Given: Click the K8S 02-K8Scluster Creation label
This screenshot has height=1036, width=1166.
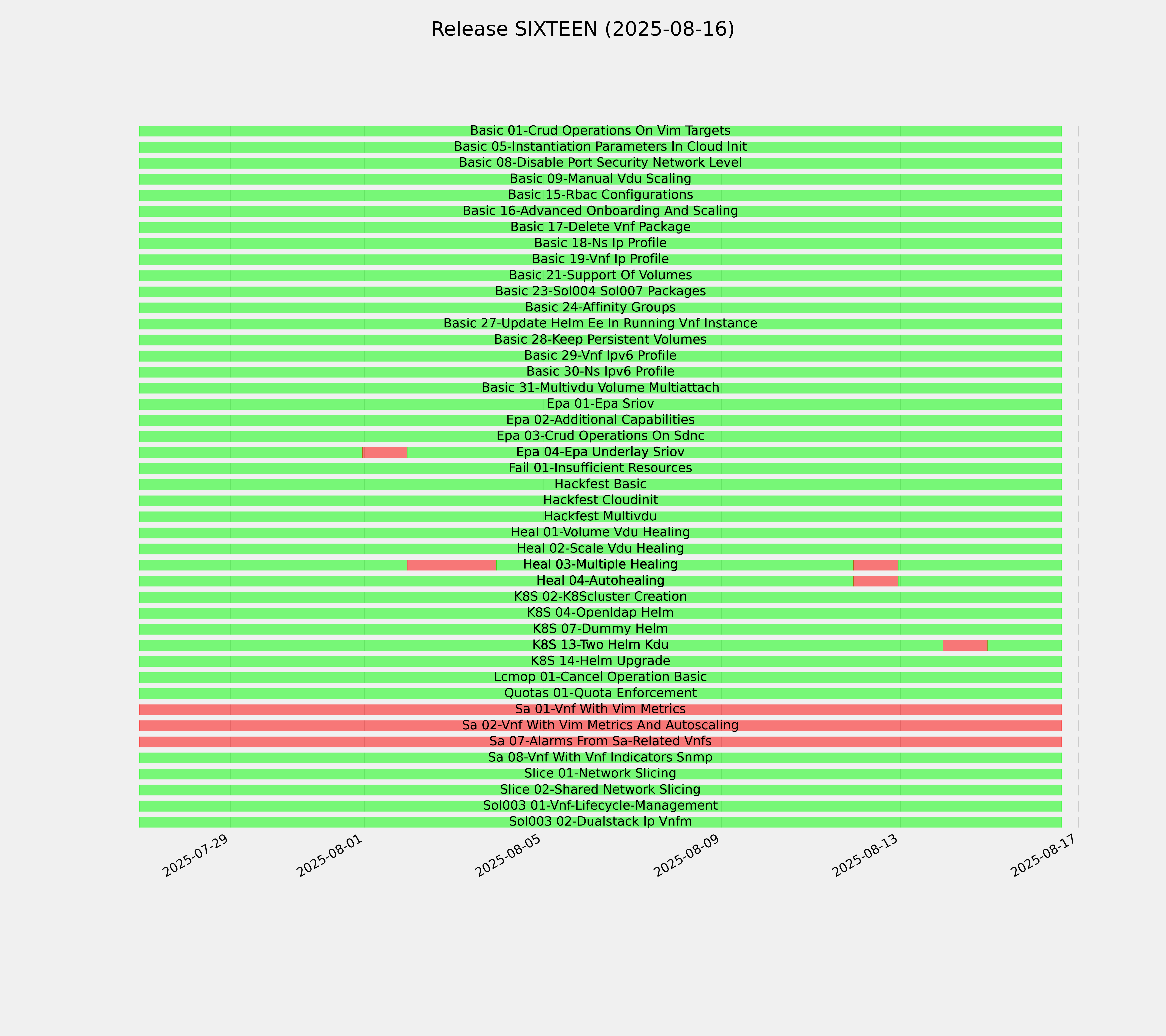Looking at the screenshot, I should (600, 596).
